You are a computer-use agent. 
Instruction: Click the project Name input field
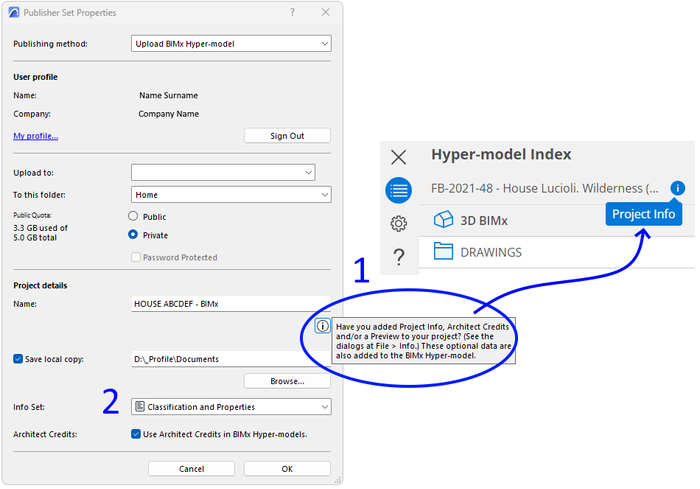[x=231, y=304]
